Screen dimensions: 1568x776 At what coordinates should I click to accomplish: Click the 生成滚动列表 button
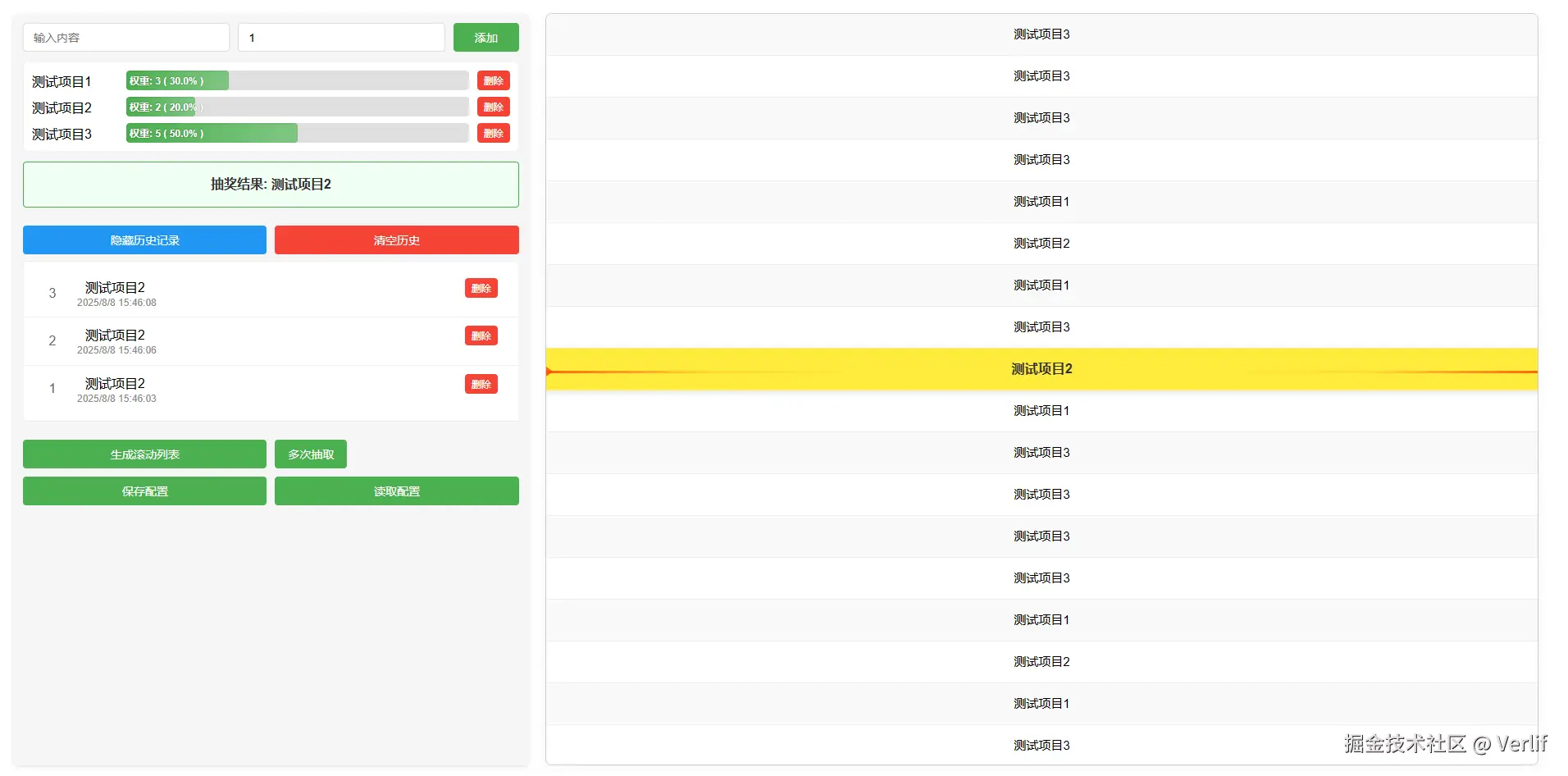144,454
